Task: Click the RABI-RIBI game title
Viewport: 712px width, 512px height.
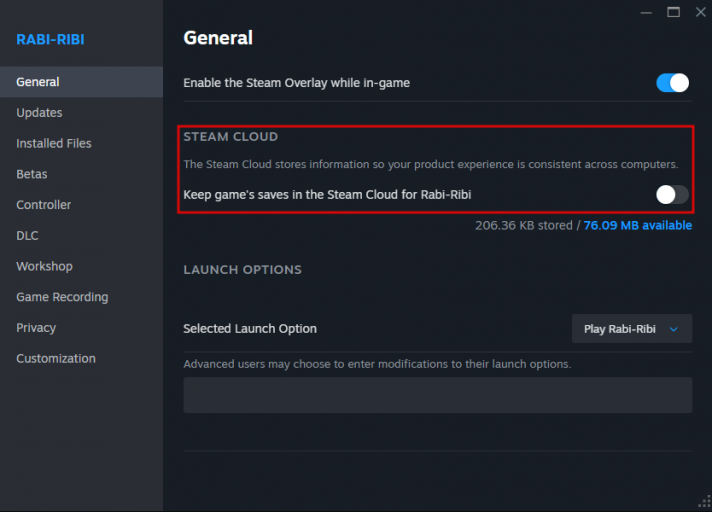Action: tap(51, 40)
